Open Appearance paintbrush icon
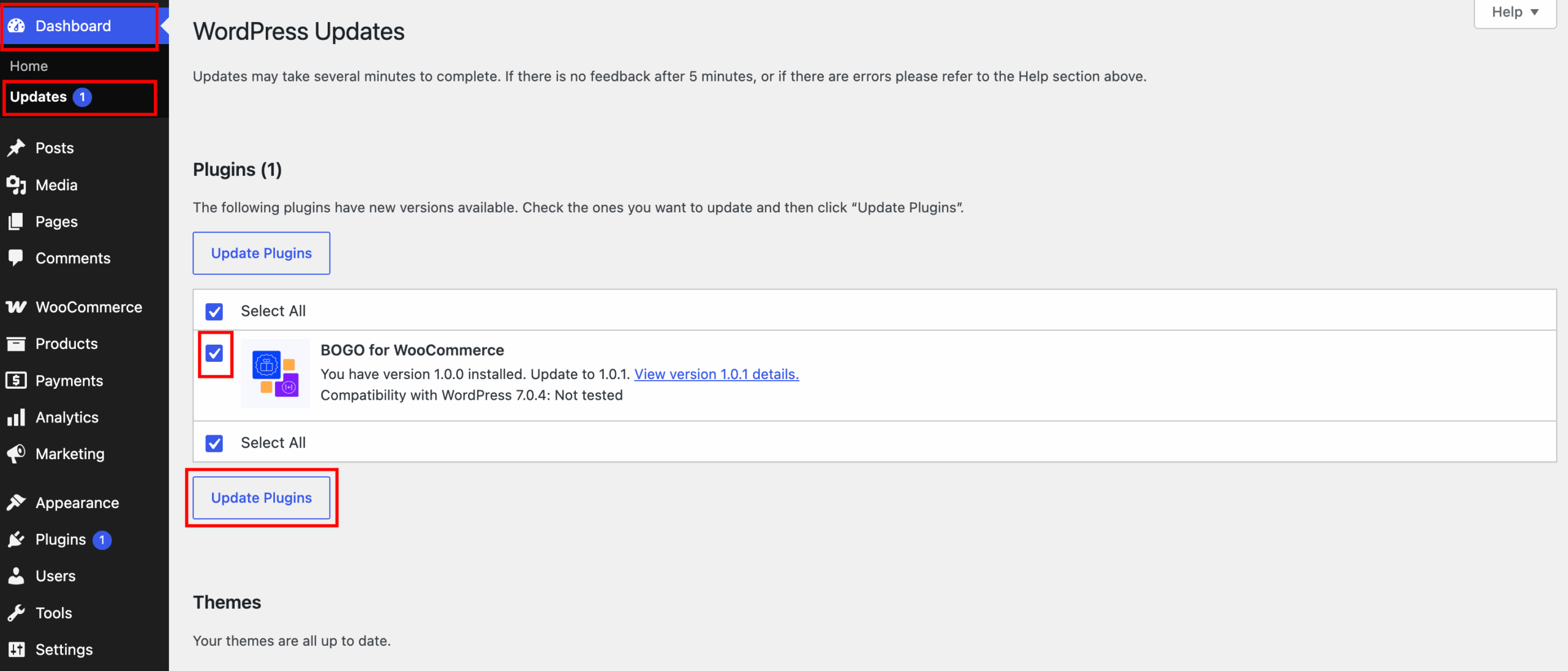Screen dimensions: 1568x671 click(x=16, y=503)
